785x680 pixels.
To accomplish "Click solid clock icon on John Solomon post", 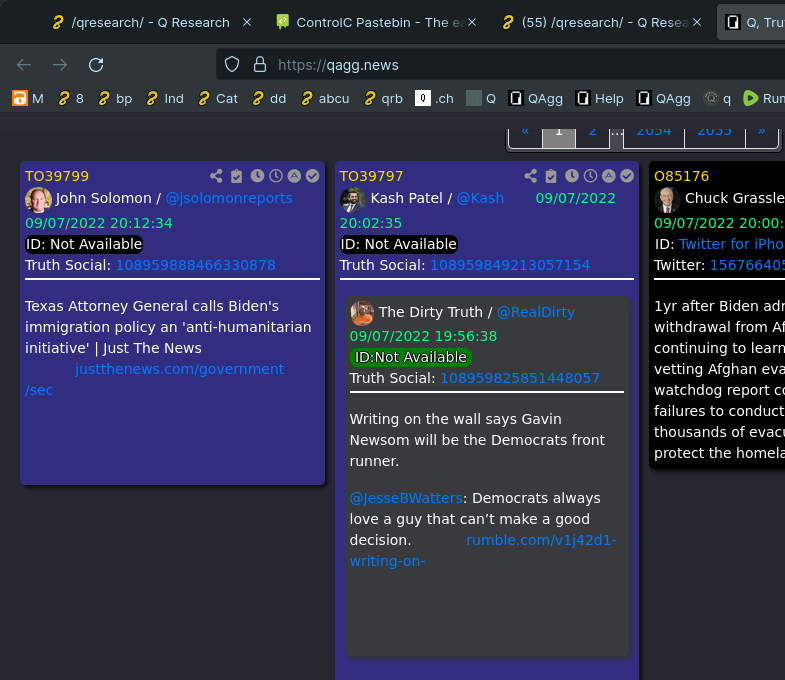I will tap(257, 176).
